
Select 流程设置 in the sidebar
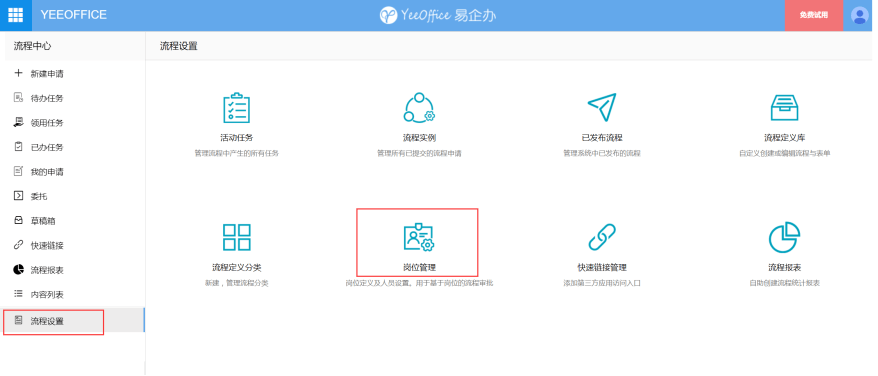coord(72,321)
